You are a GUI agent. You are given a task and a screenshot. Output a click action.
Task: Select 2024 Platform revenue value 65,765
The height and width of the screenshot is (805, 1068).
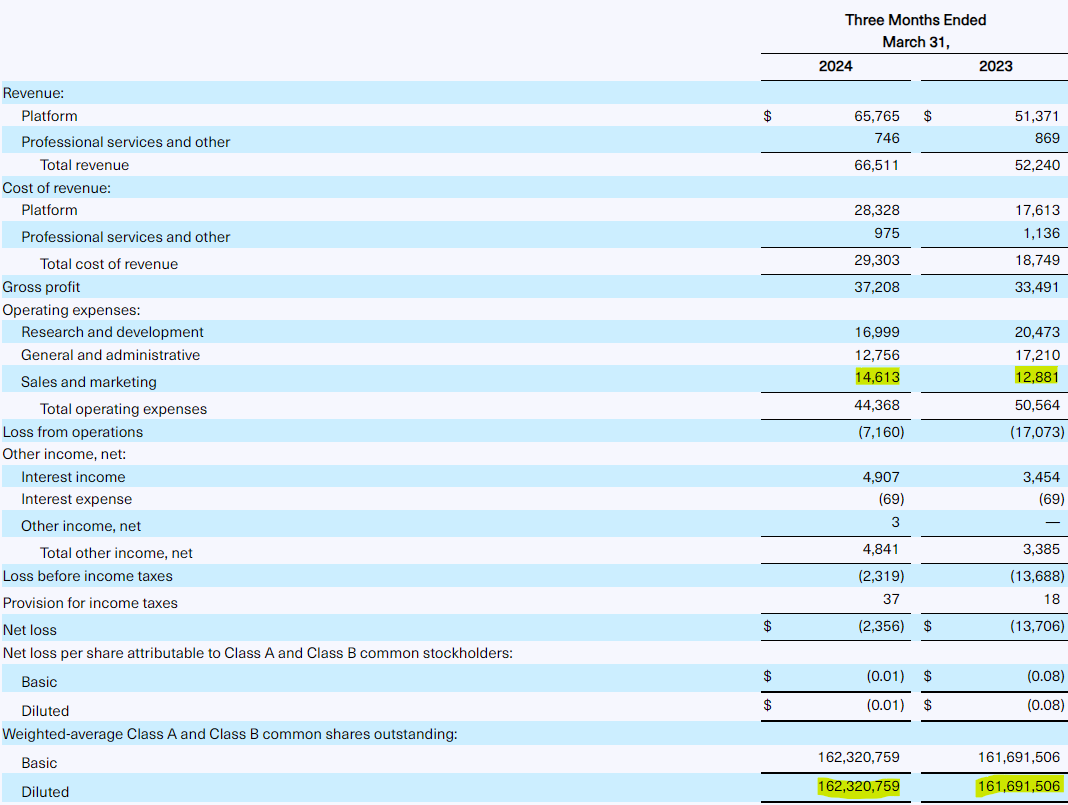click(877, 116)
